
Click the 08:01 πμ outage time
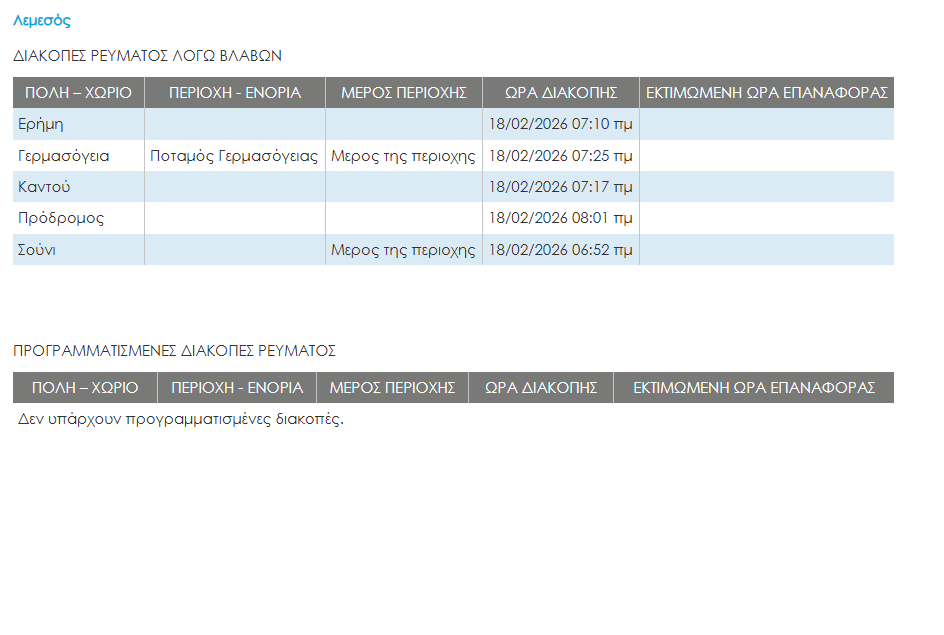(560, 218)
